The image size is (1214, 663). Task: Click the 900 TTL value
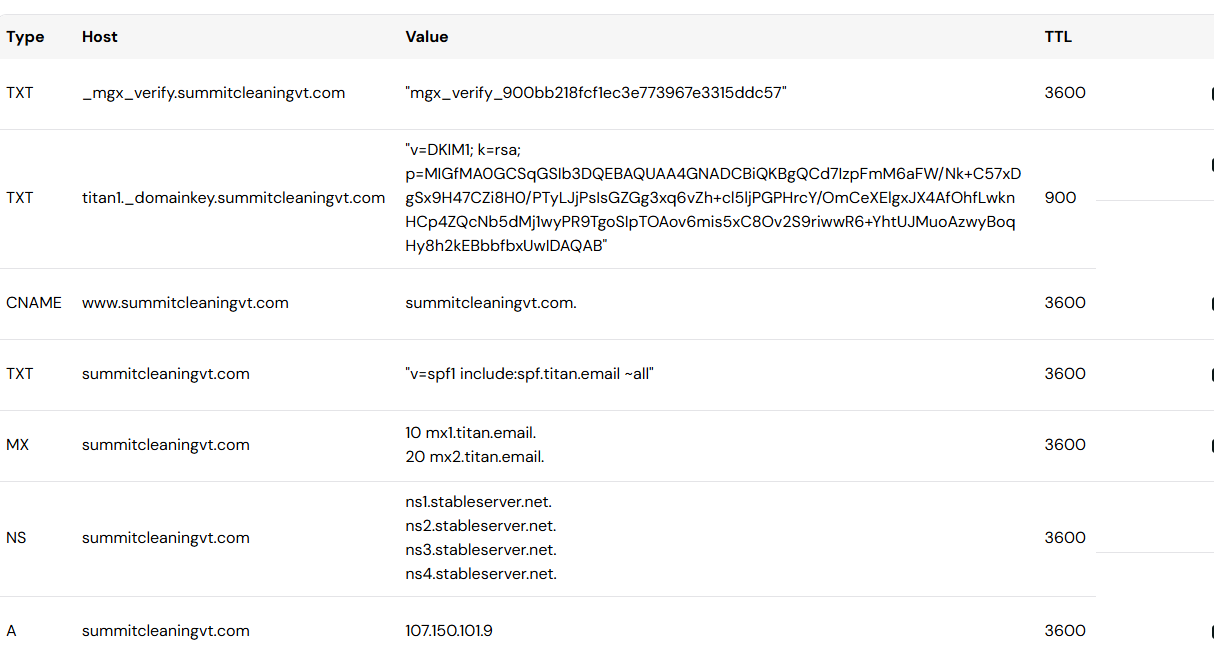coord(1060,198)
